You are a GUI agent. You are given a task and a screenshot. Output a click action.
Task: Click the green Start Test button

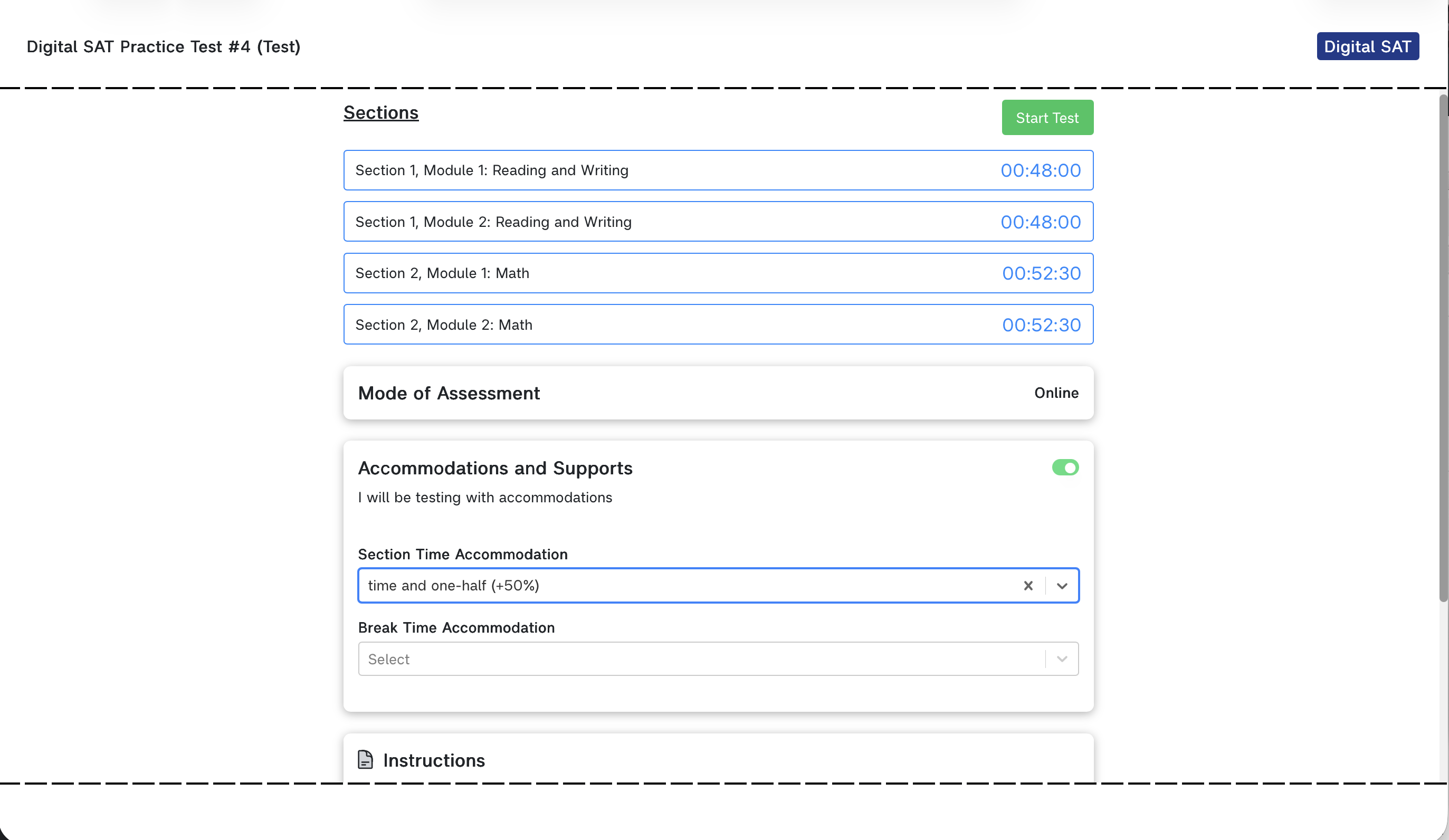(x=1047, y=118)
